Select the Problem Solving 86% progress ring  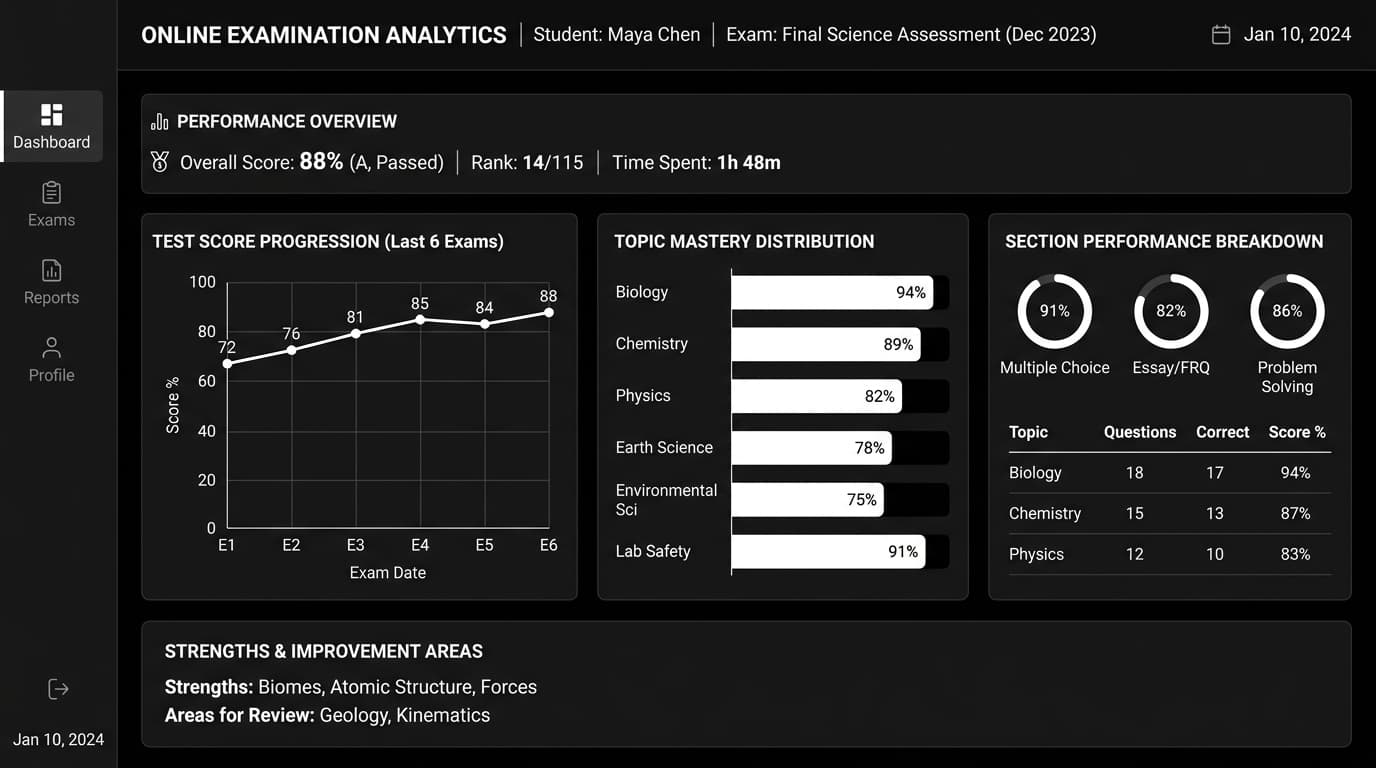[x=1287, y=311]
